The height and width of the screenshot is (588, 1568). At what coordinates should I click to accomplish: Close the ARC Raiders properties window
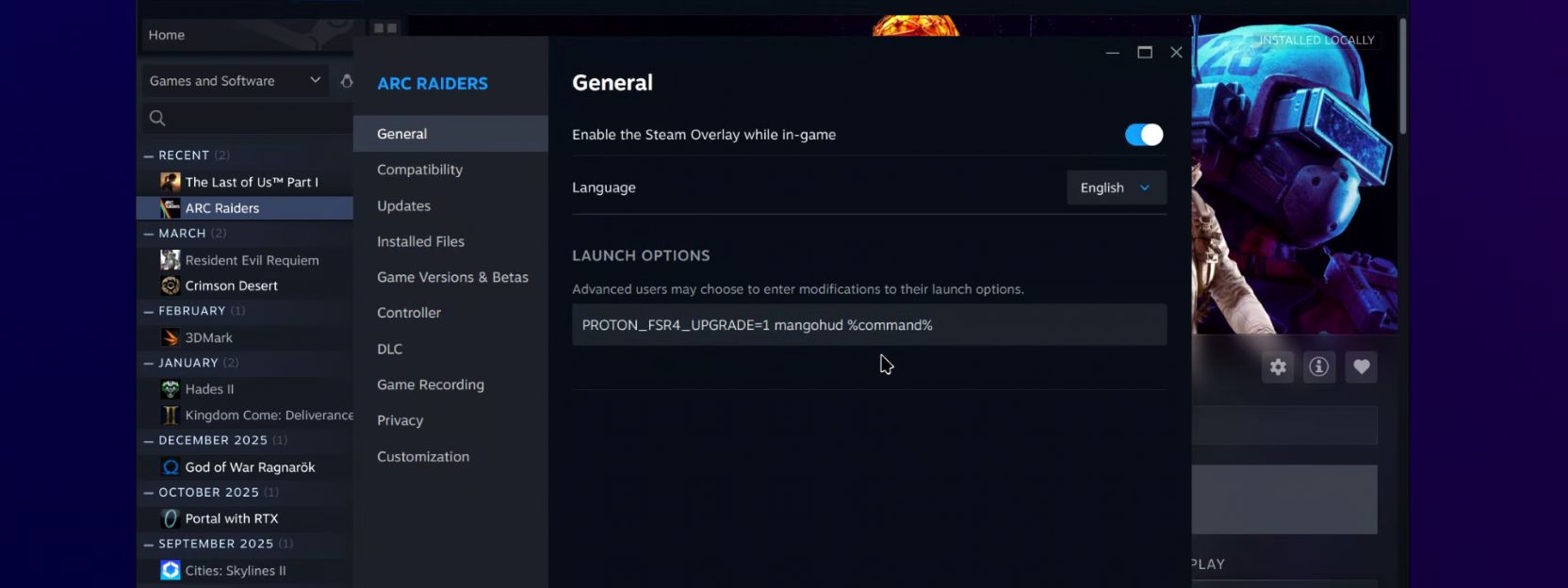pyautogui.click(x=1176, y=52)
